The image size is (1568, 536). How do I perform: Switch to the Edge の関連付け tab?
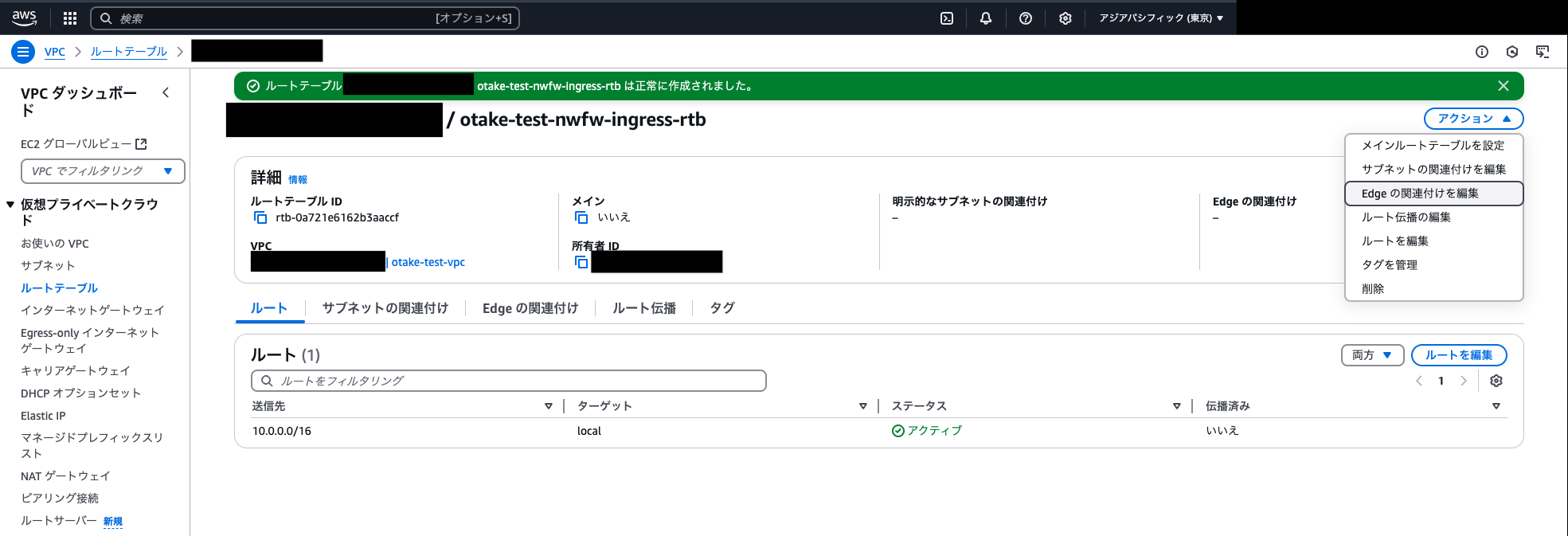530,308
